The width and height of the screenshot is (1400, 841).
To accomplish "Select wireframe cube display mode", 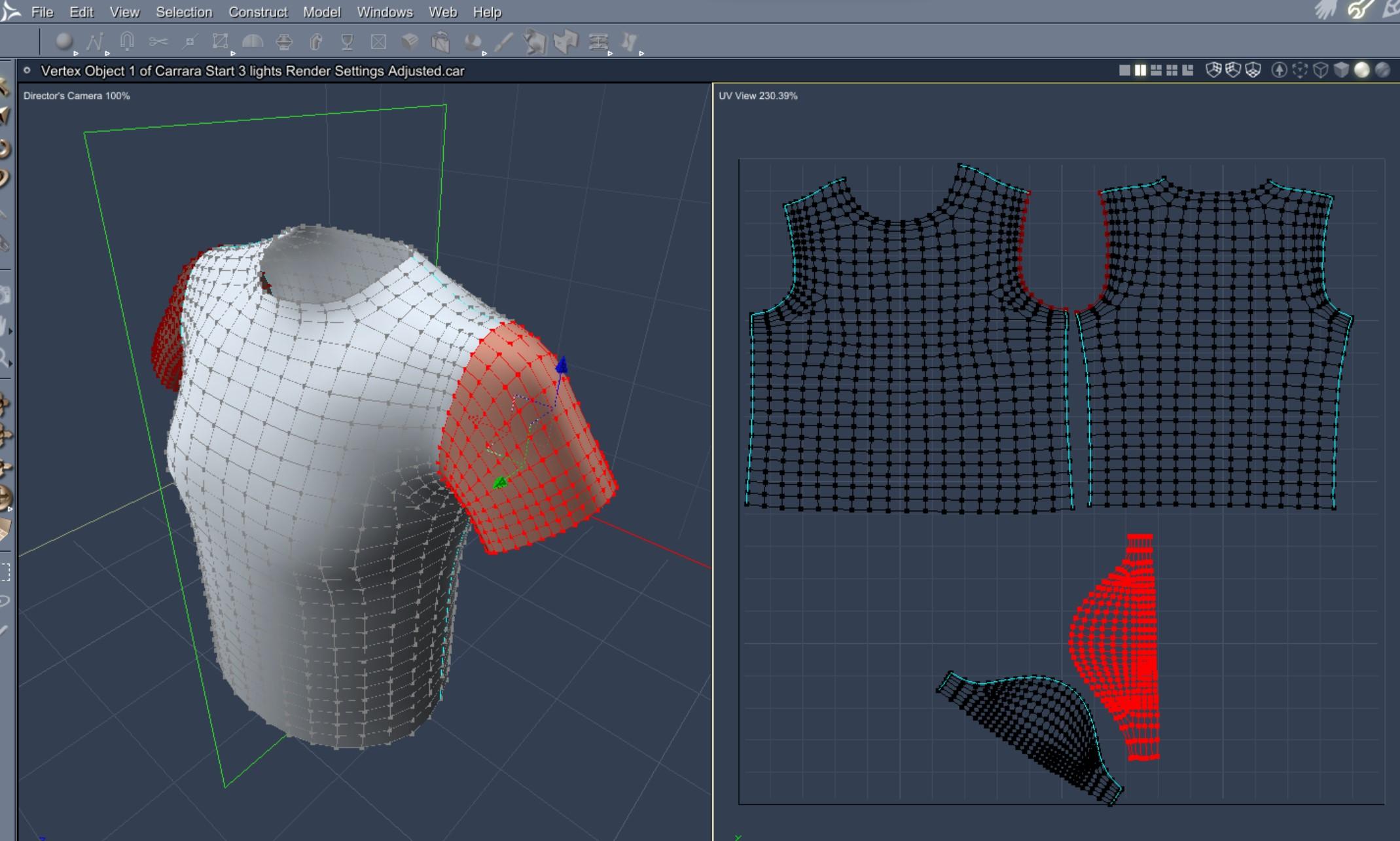I will pyautogui.click(x=1320, y=70).
